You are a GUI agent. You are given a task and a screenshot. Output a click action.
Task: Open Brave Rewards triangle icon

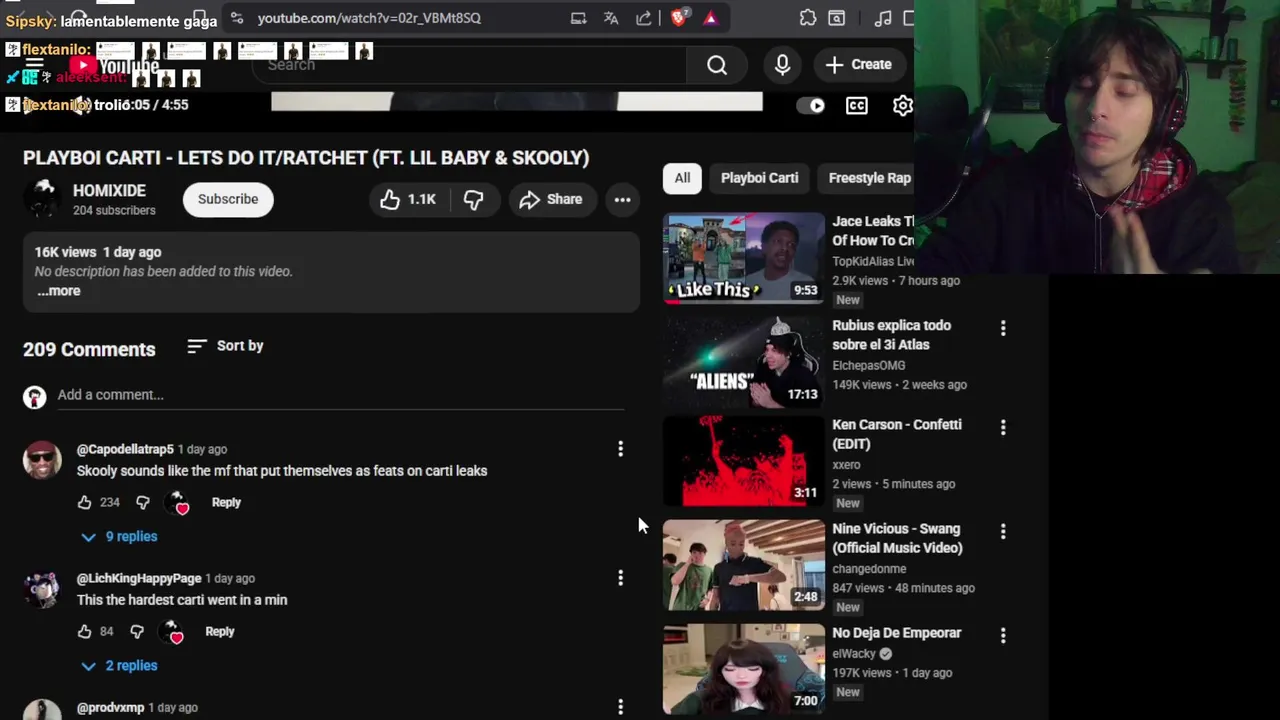[710, 18]
